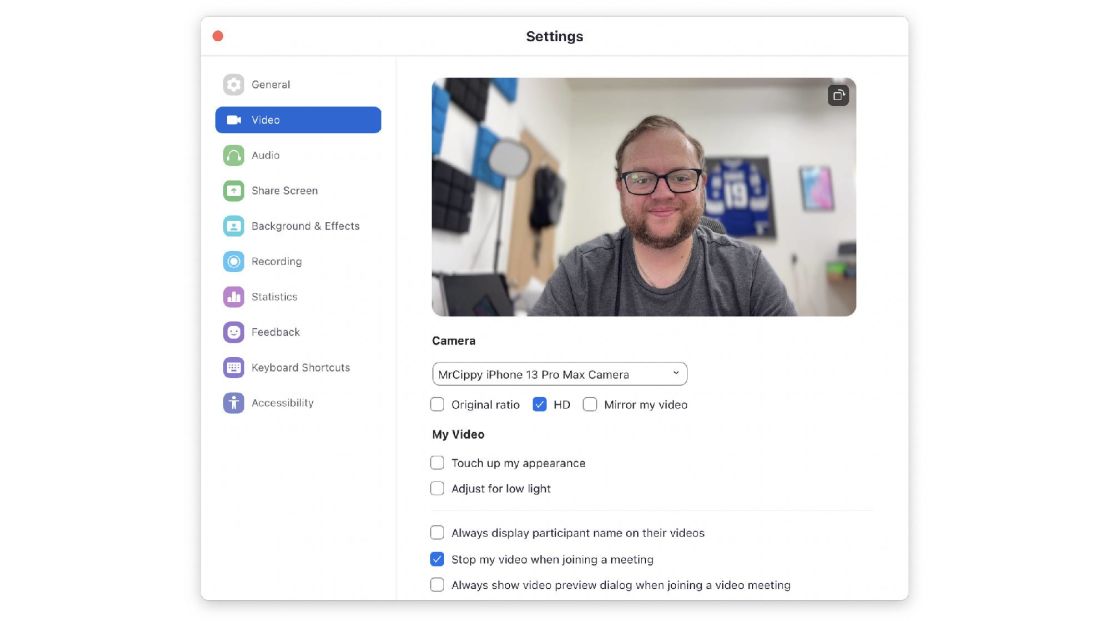View Keyboard Shortcuts settings
Screen dimensions: 1110x624
tap(298, 368)
